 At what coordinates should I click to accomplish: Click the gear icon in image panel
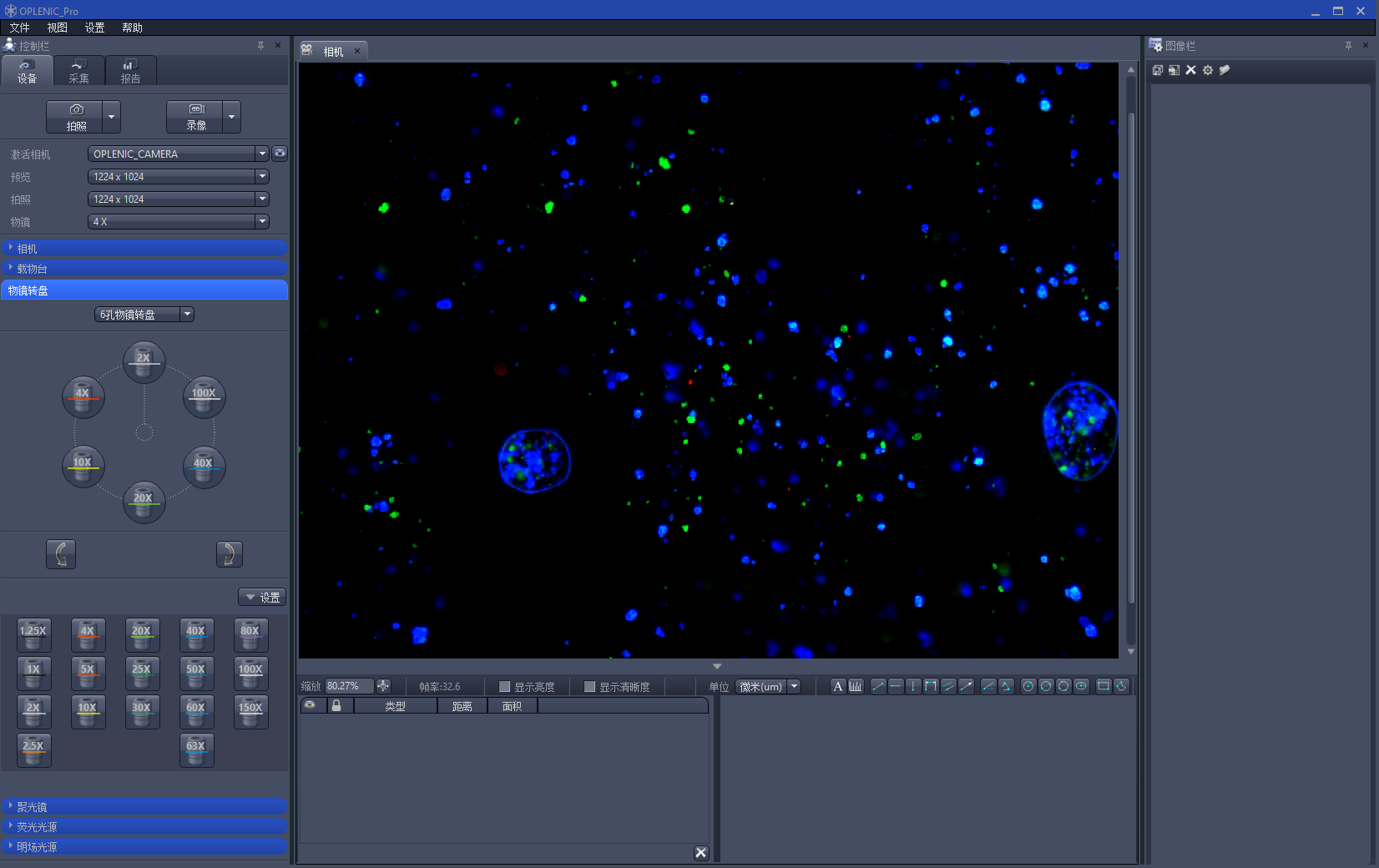(x=1207, y=70)
